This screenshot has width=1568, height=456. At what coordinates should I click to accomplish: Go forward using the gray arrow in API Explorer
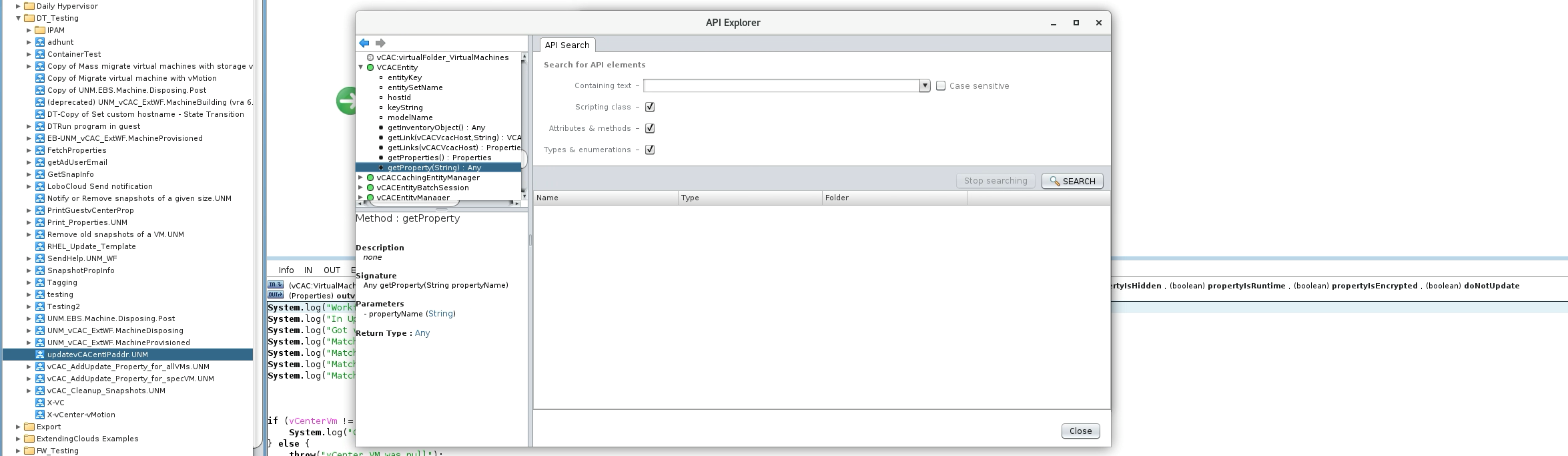(380, 43)
